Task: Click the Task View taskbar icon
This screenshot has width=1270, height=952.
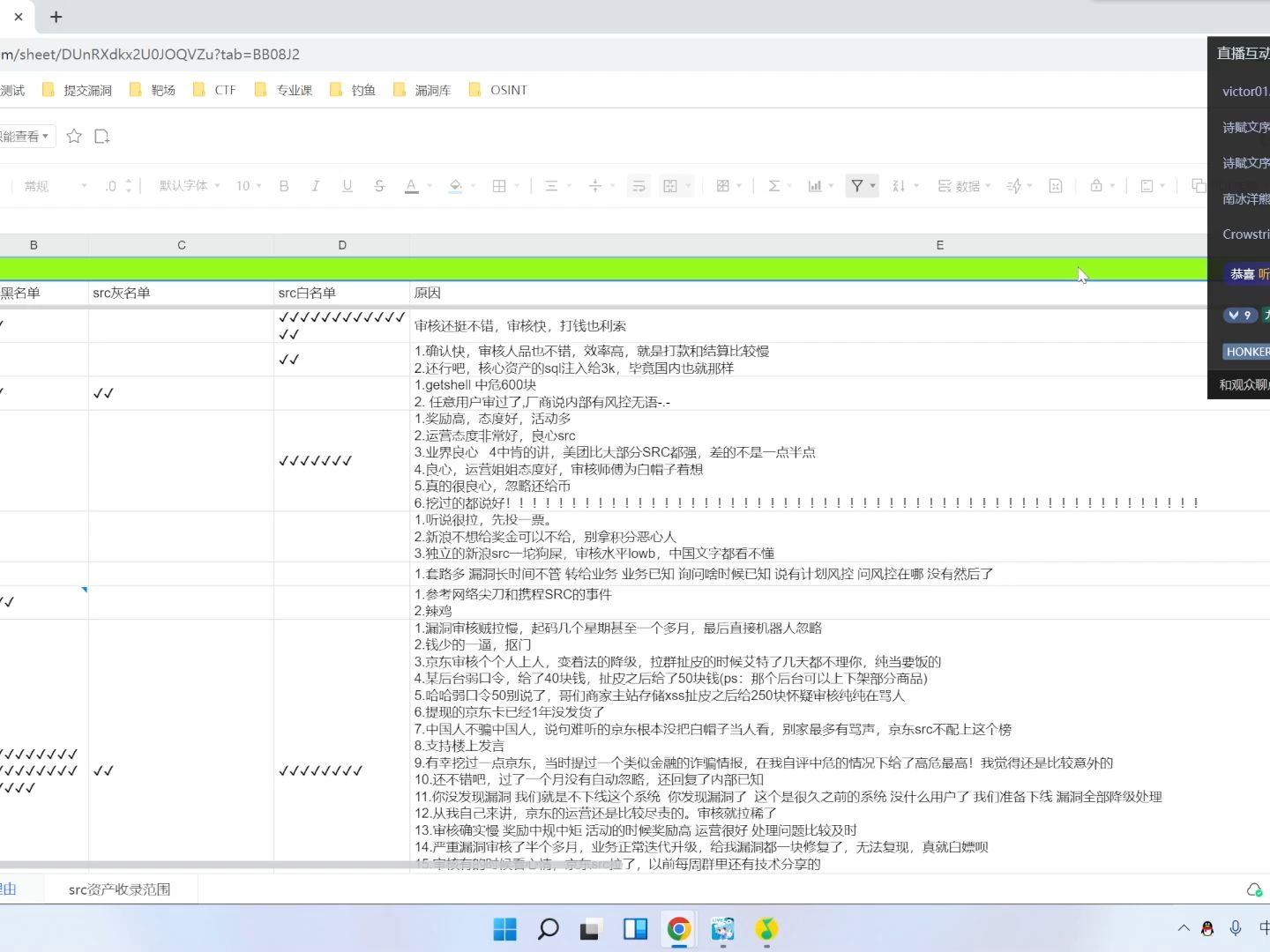Action: [590, 929]
